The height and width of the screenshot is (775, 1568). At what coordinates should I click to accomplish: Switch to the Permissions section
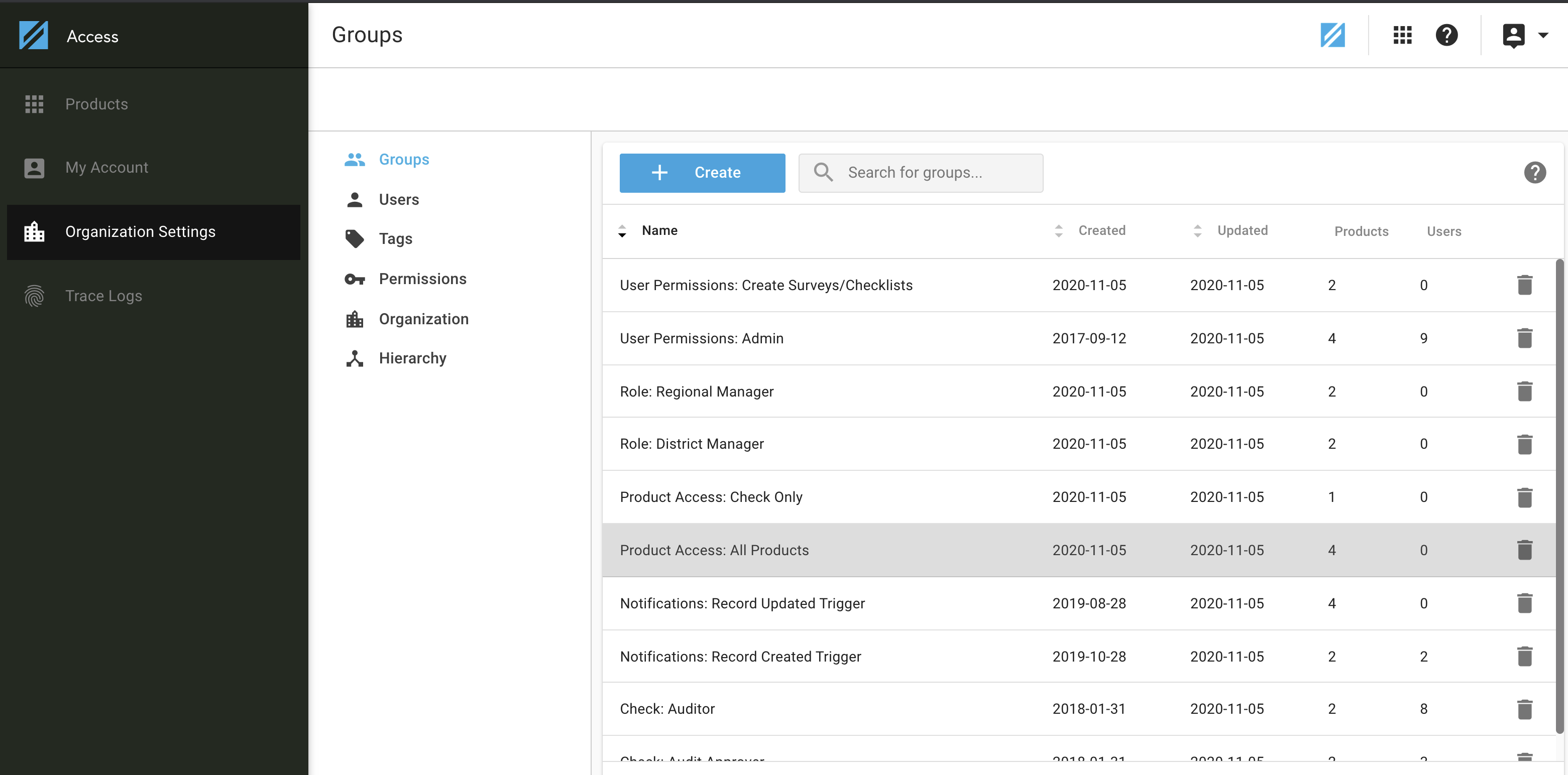[422, 279]
